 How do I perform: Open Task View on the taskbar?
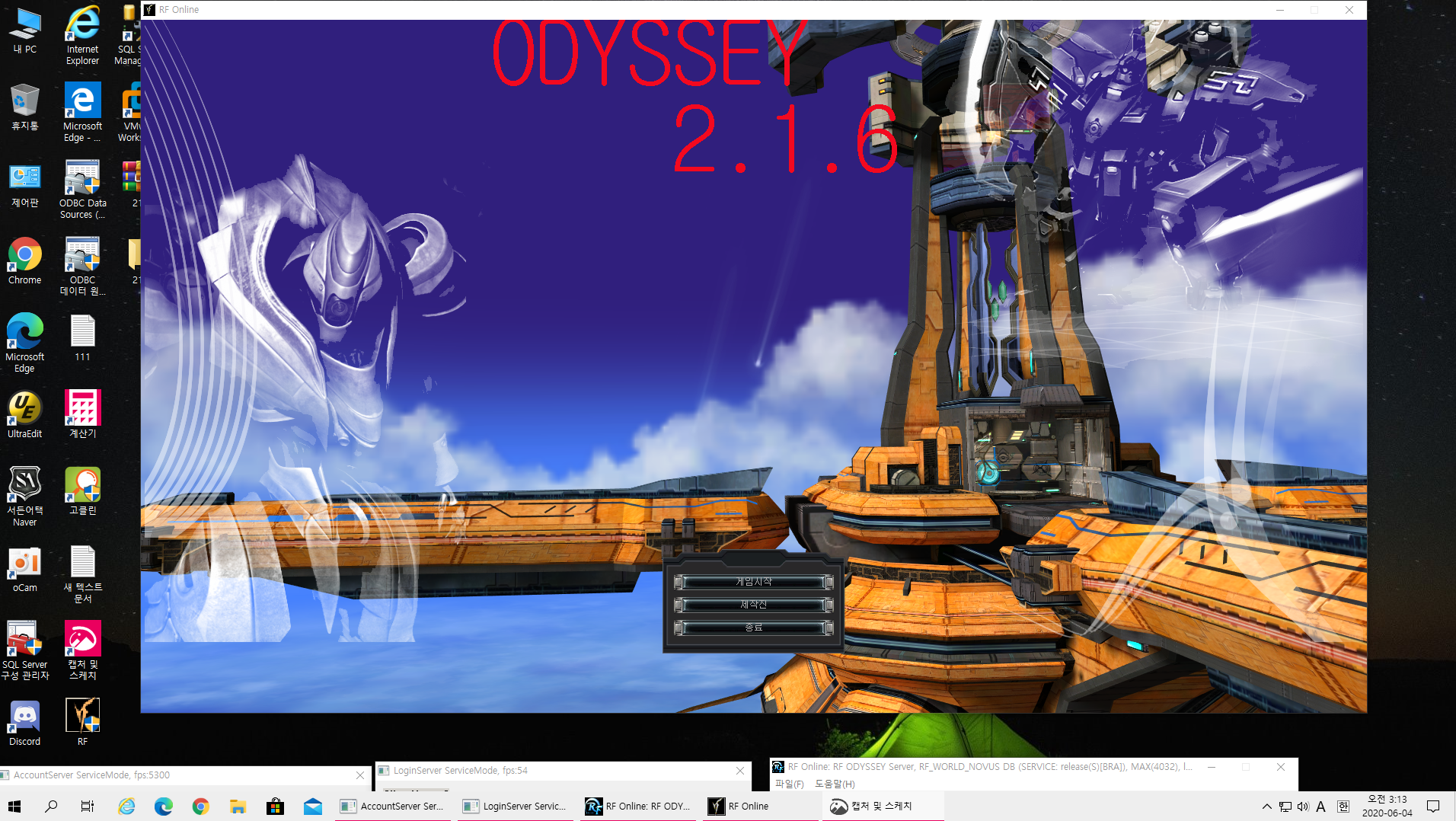pyautogui.click(x=88, y=806)
